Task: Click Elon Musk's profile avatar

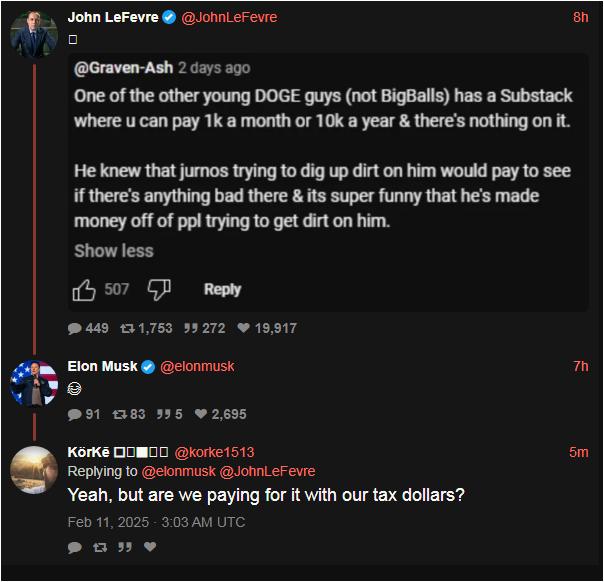Action: (x=34, y=384)
